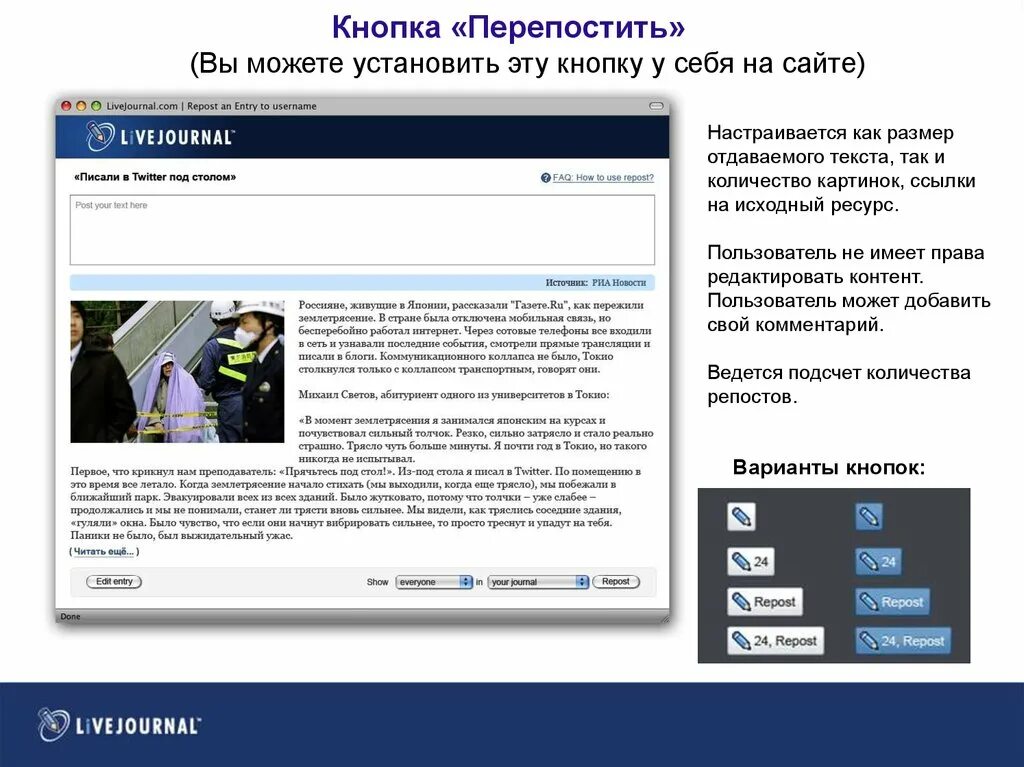
Task: Click the white "24" counter repost button
Action: coord(751,561)
